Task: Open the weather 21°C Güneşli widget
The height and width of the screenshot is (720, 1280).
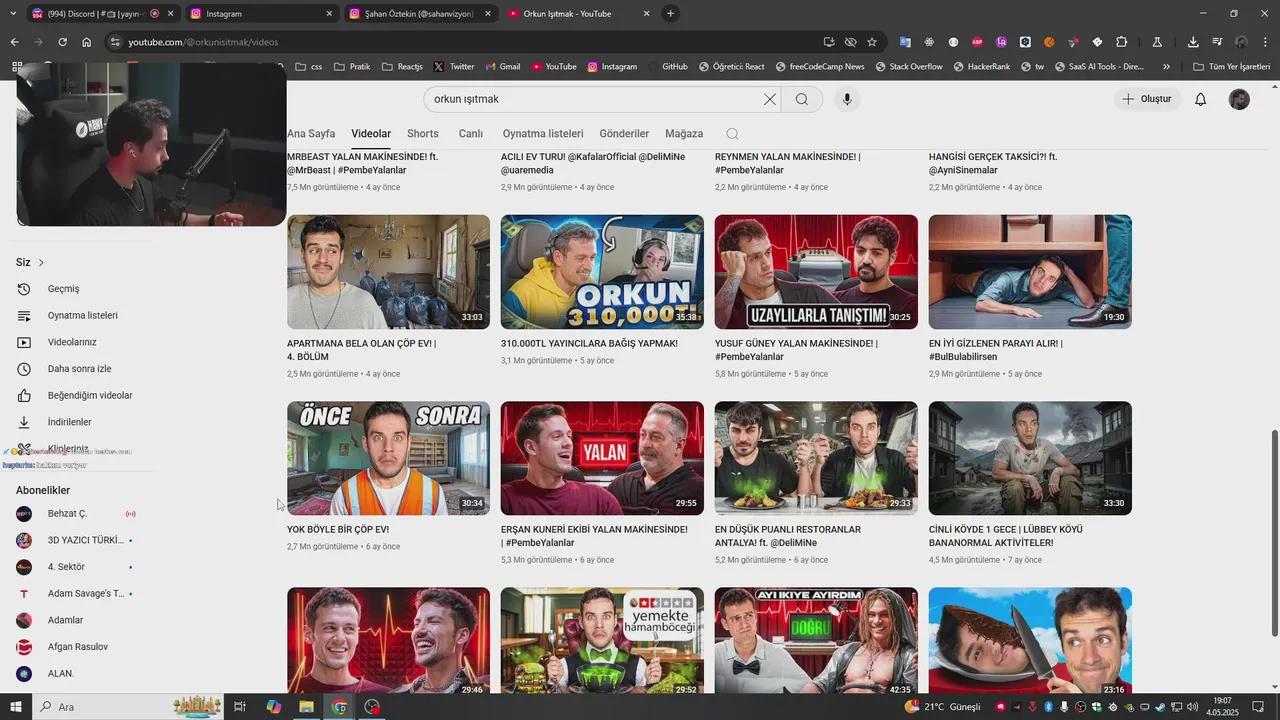Action: pos(942,707)
